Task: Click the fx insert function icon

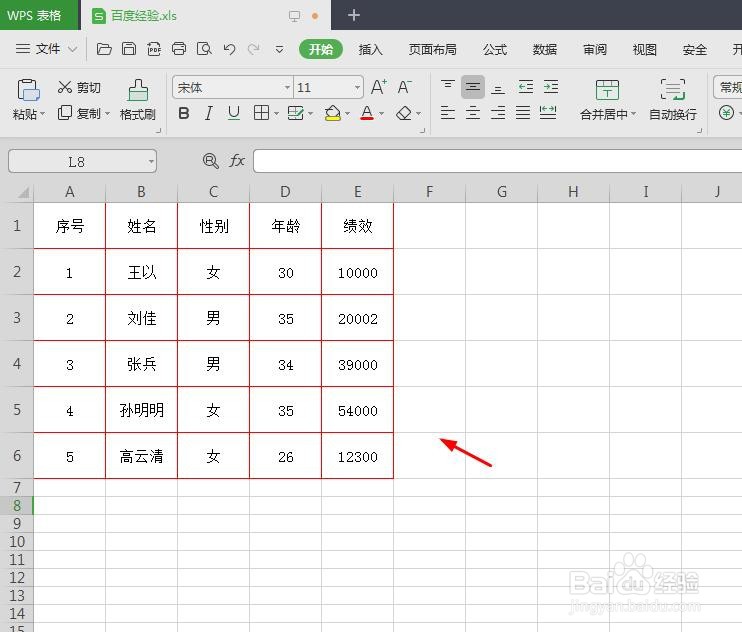Action: [237, 161]
